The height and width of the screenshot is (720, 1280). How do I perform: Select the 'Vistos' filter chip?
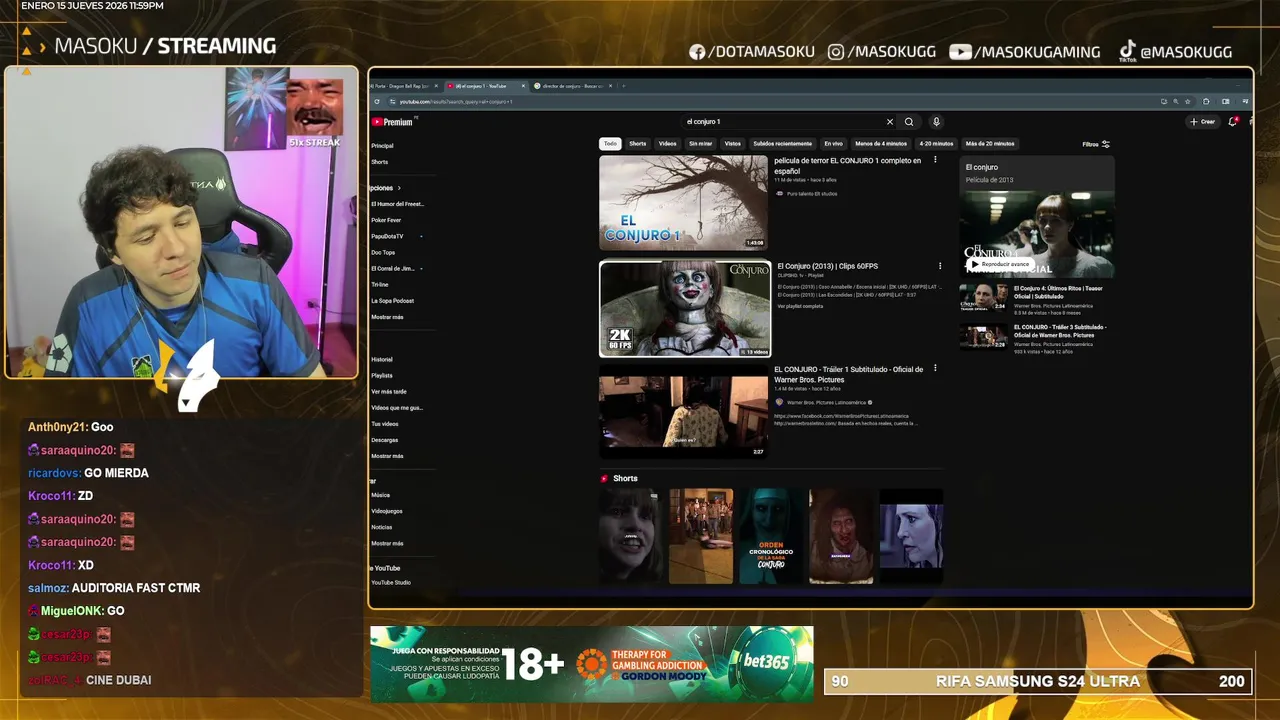point(733,144)
